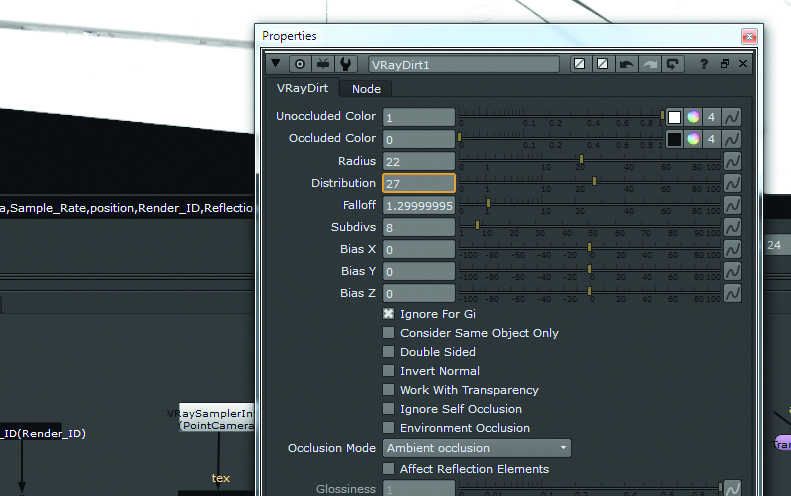Open the Unoccluded Color wheel picker
791x496 pixels.
(693, 117)
